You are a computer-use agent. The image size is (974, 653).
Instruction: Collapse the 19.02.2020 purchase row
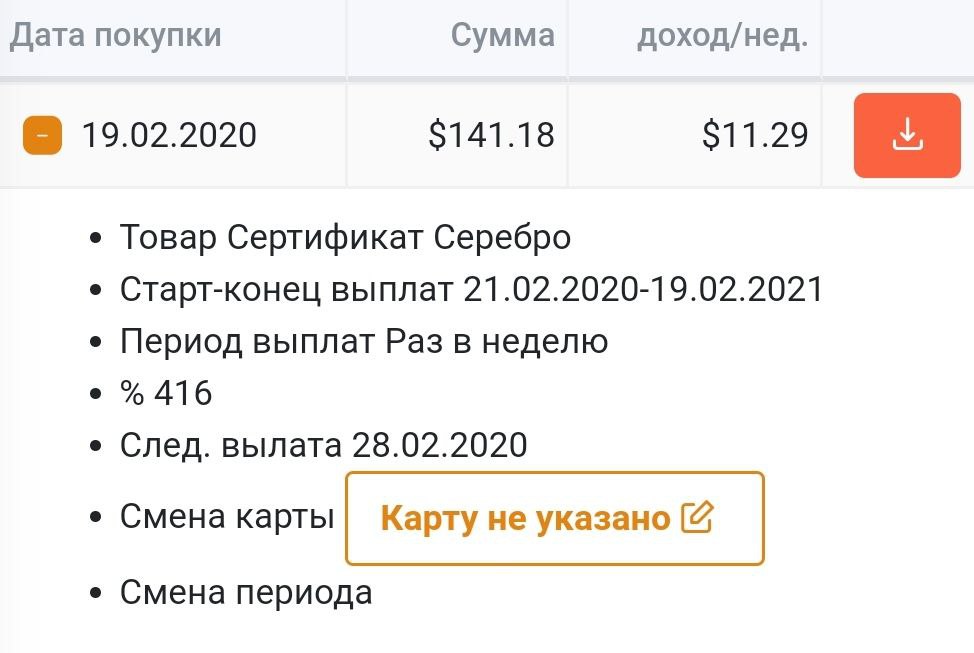coord(42,135)
